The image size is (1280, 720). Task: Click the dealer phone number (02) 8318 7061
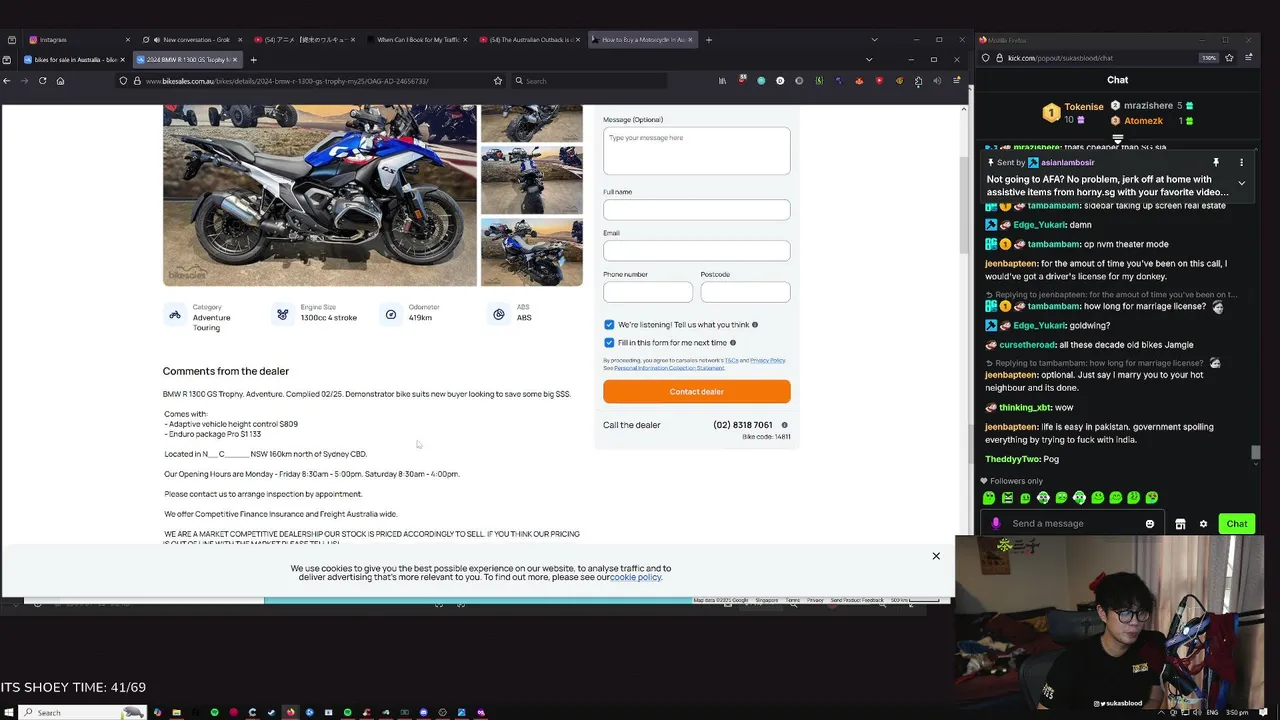coord(743,425)
